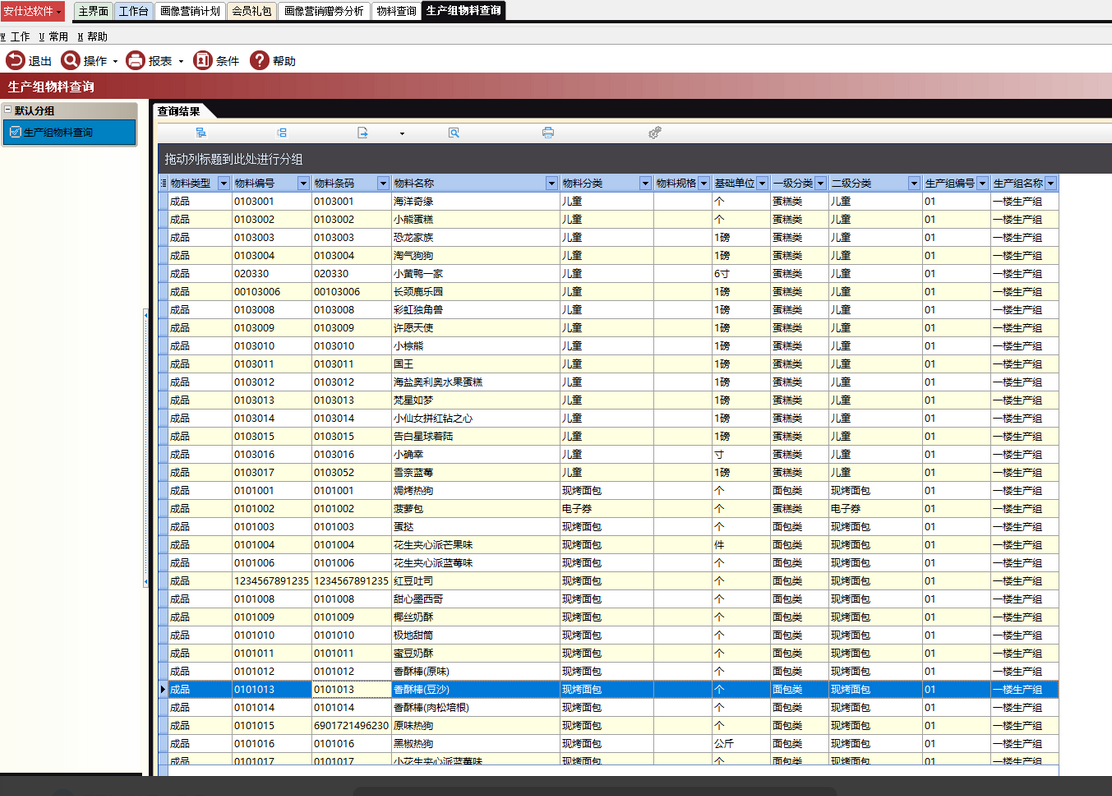Screen dimensions: 1112x796
Task: Click the search/find icon in results toolbar
Action: pos(454,133)
